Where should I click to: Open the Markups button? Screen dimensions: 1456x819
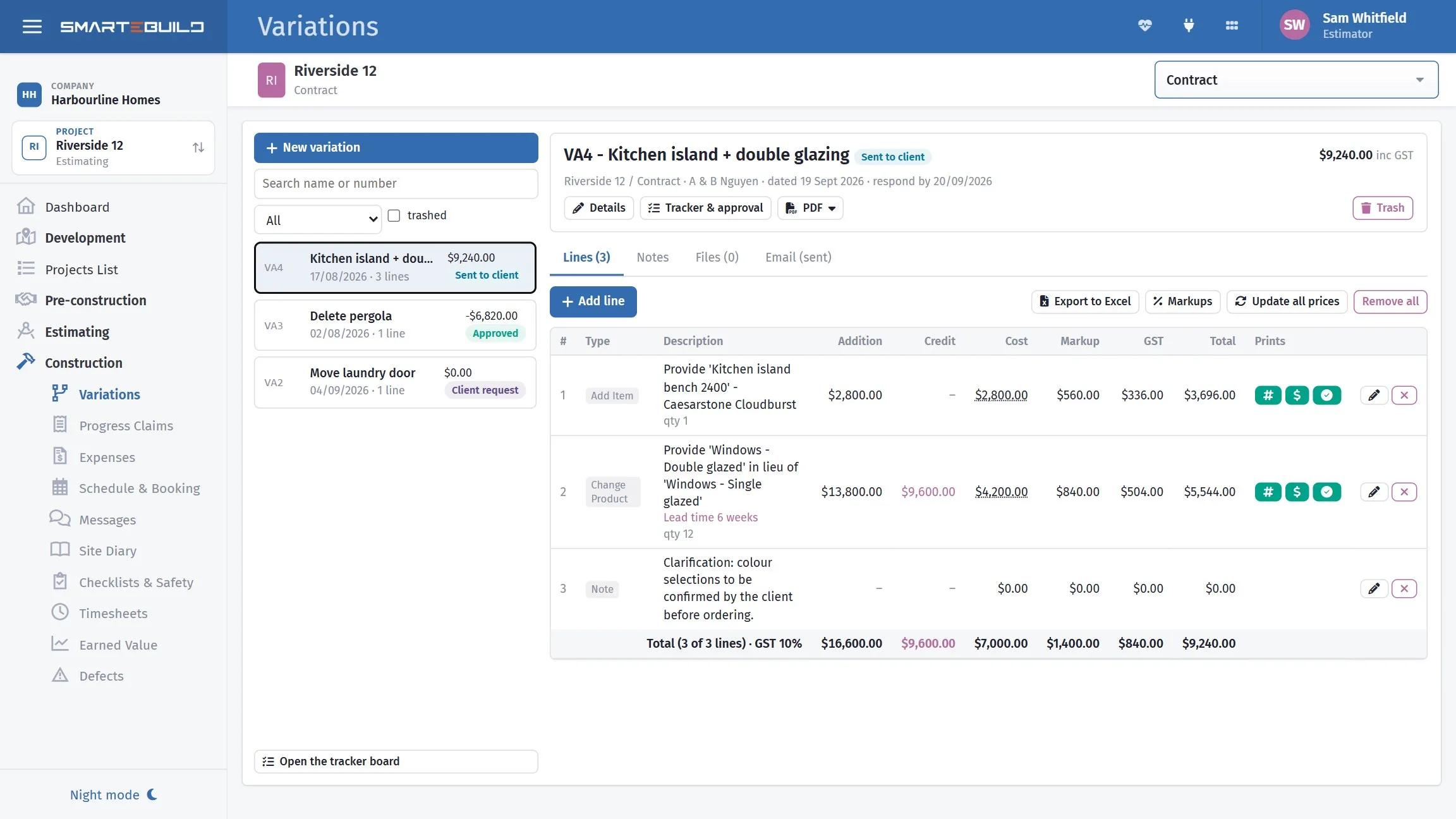1182,301
